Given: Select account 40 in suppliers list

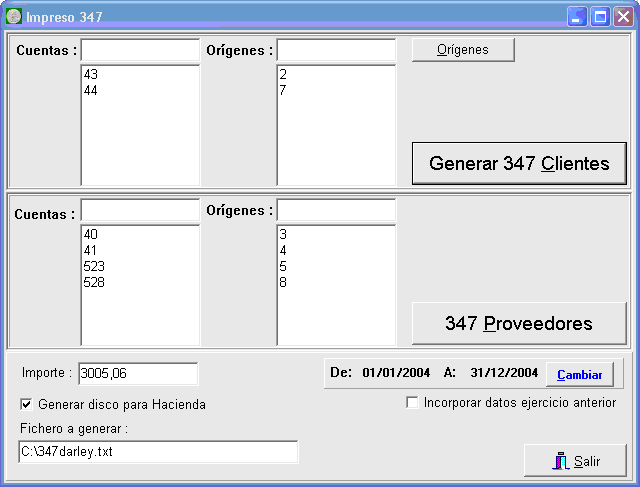Looking at the screenshot, I should [x=92, y=235].
